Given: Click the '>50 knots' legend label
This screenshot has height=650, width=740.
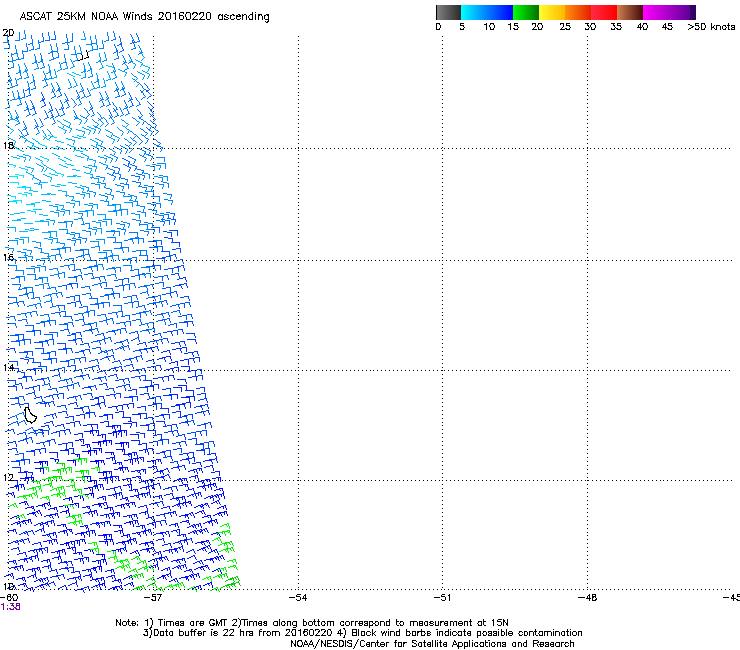Looking at the screenshot, I should [x=711, y=27].
